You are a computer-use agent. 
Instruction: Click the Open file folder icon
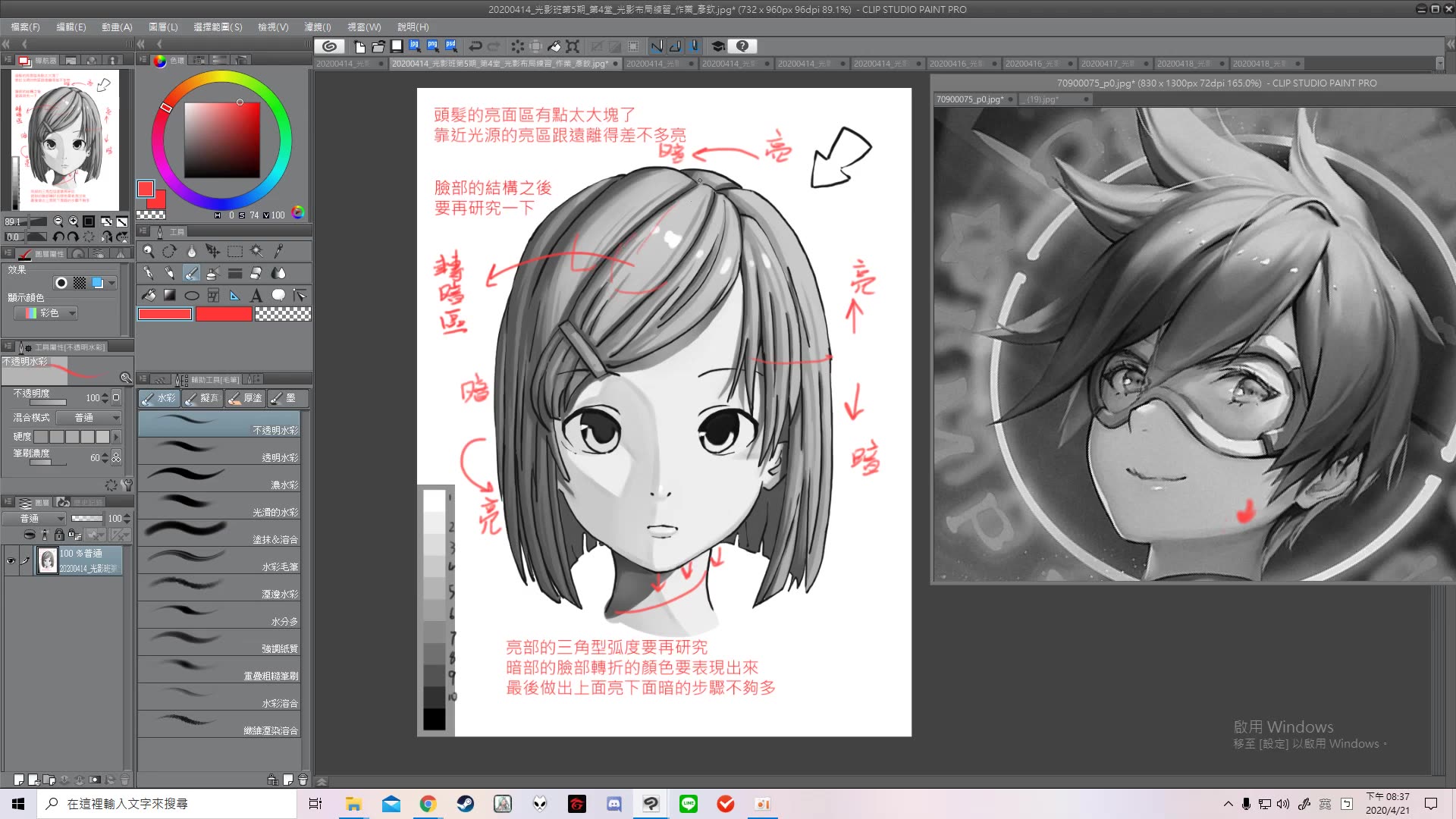coord(378,46)
